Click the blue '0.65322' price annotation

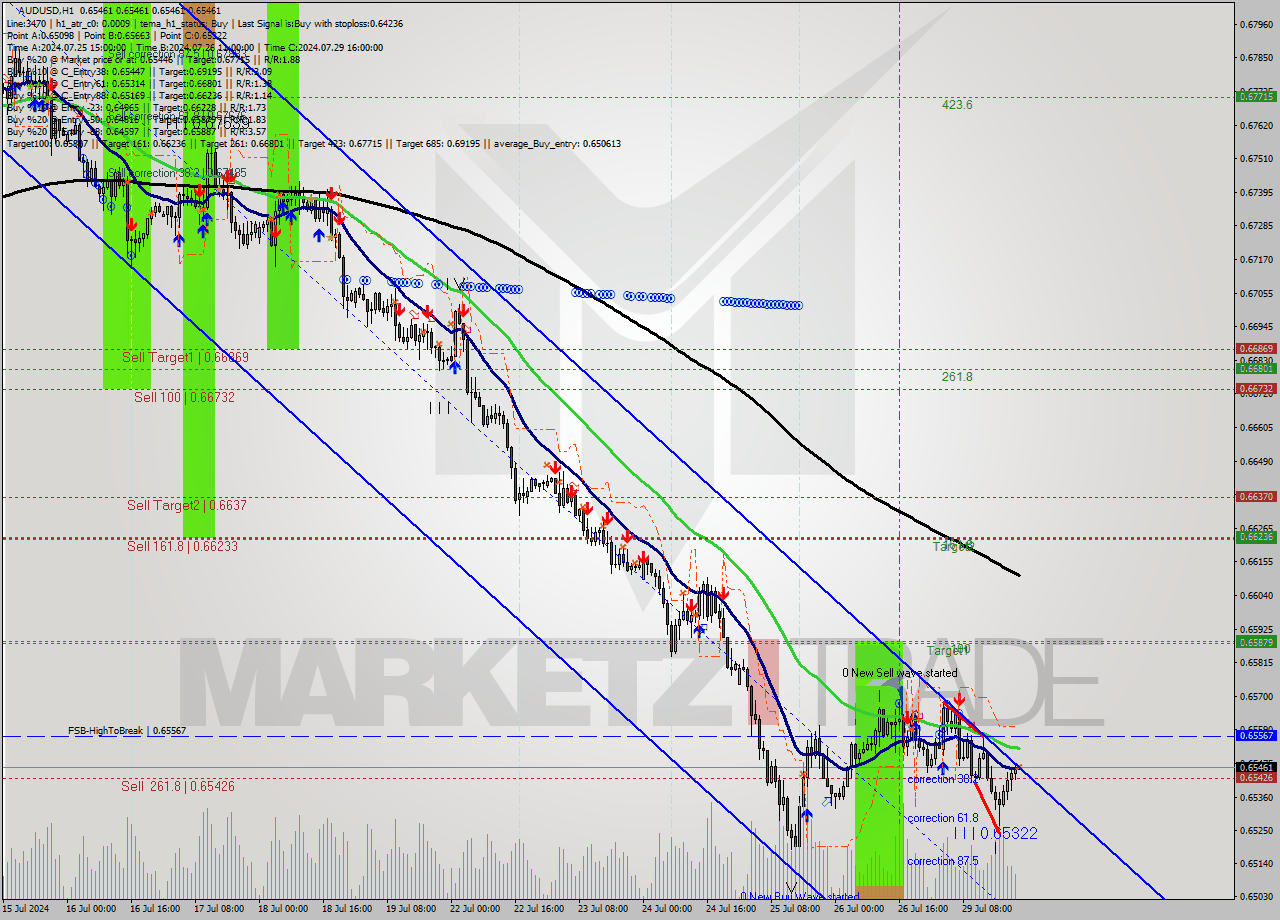tap(1008, 833)
